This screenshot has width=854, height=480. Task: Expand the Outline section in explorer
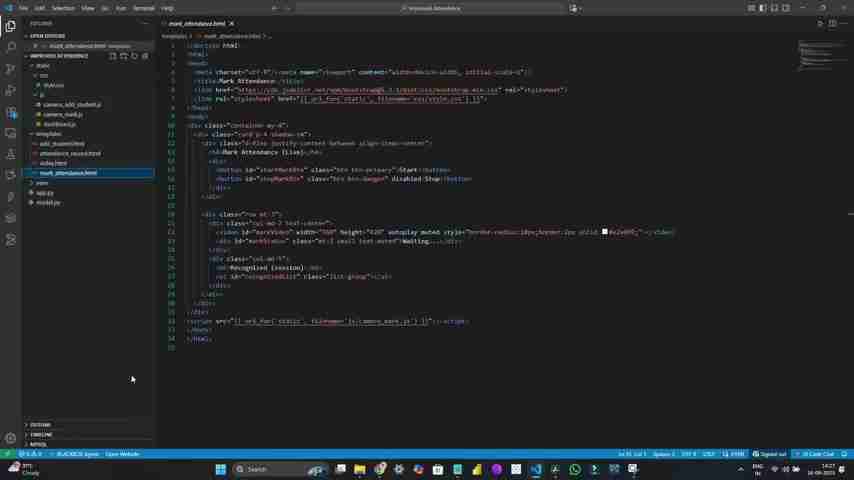tap(40, 425)
